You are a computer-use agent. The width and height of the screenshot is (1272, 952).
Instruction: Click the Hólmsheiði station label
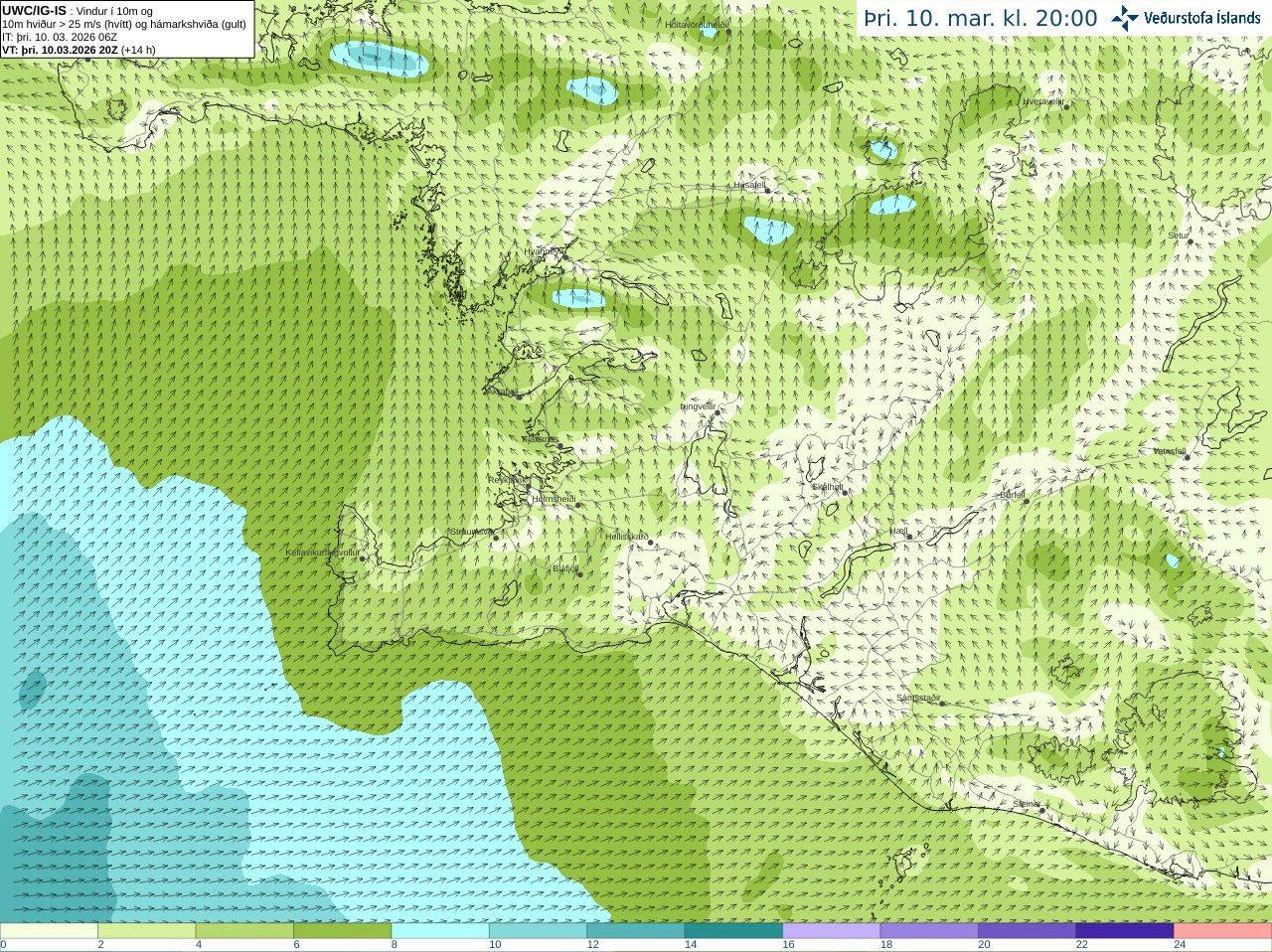pyautogui.click(x=554, y=499)
